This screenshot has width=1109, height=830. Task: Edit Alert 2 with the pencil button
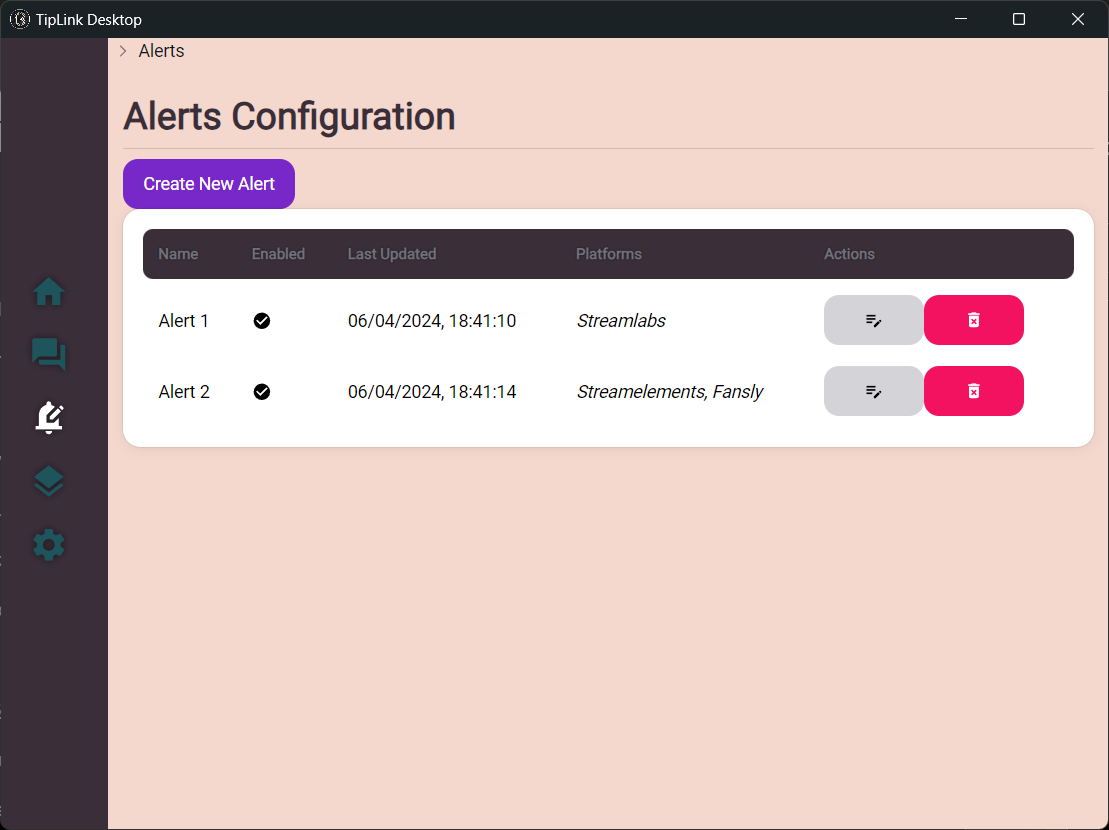[x=873, y=391]
